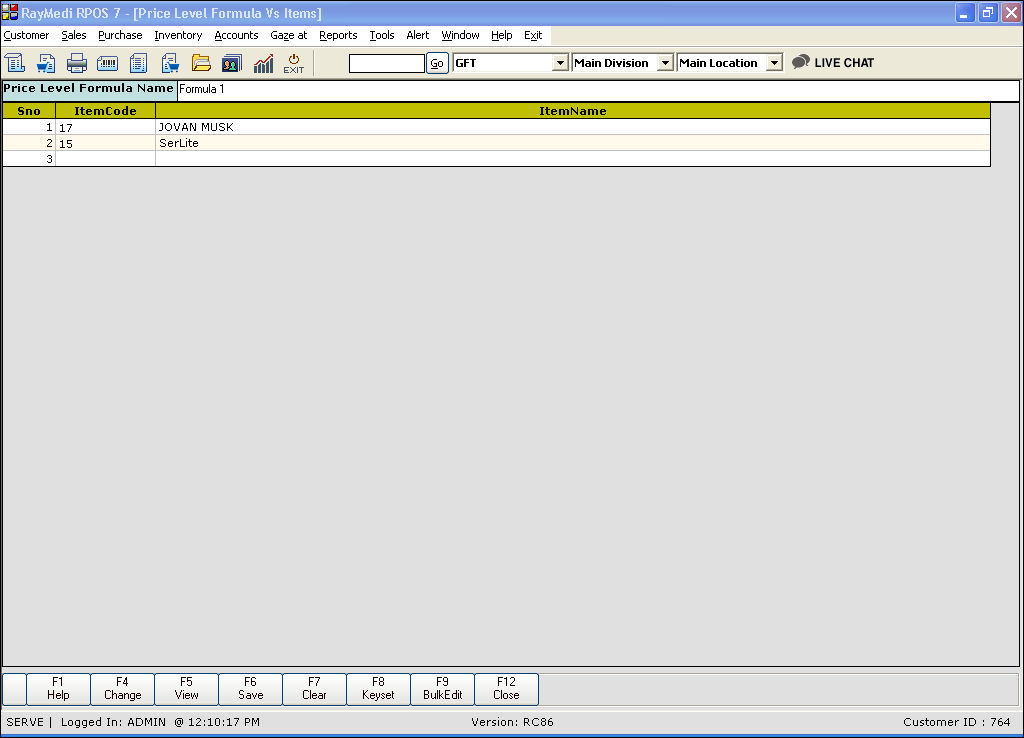
Task: Click the sales growth chart icon
Action: pyautogui.click(x=263, y=63)
